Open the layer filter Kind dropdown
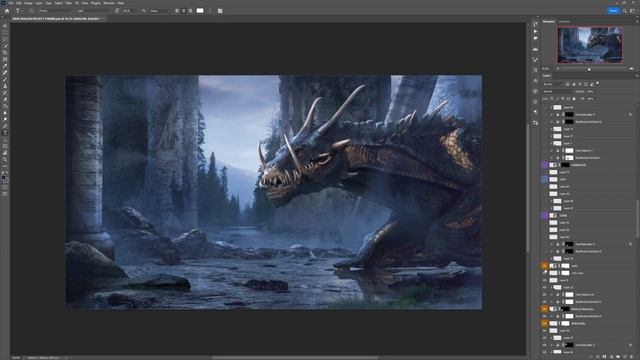640x360 pixels. click(x=554, y=84)
